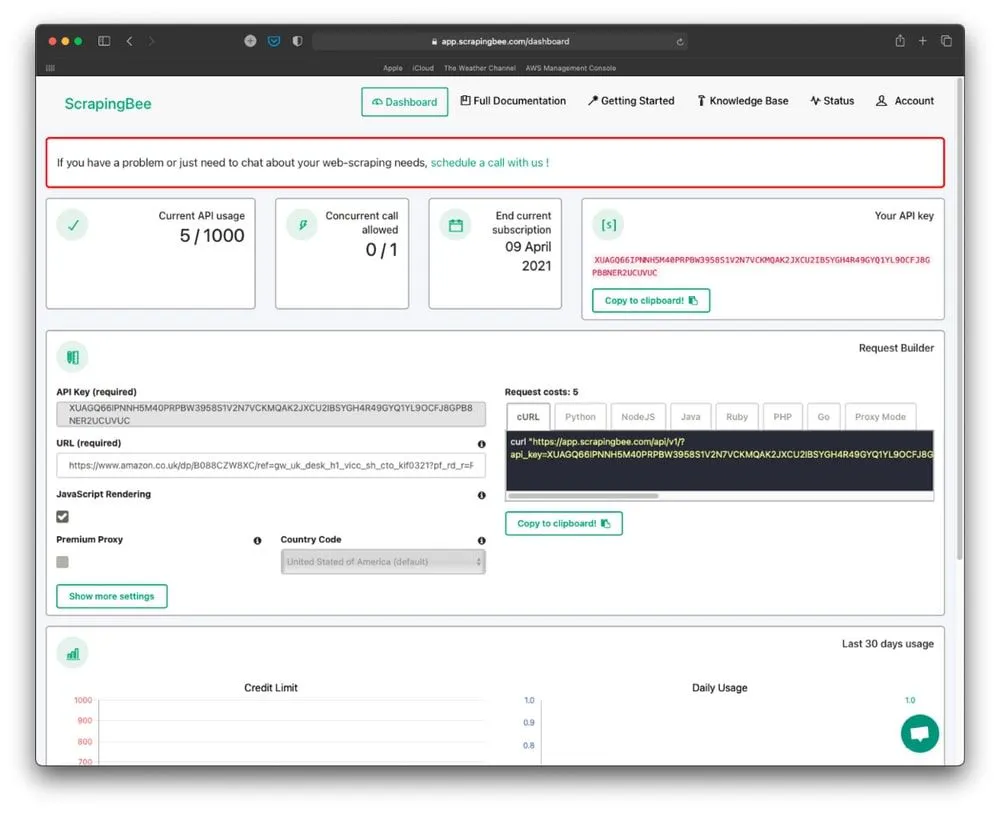The width and height of the screenshot is (1000, 813).
Task: Click the horizontal scrollbar under the code
Action: pos(583,495)
